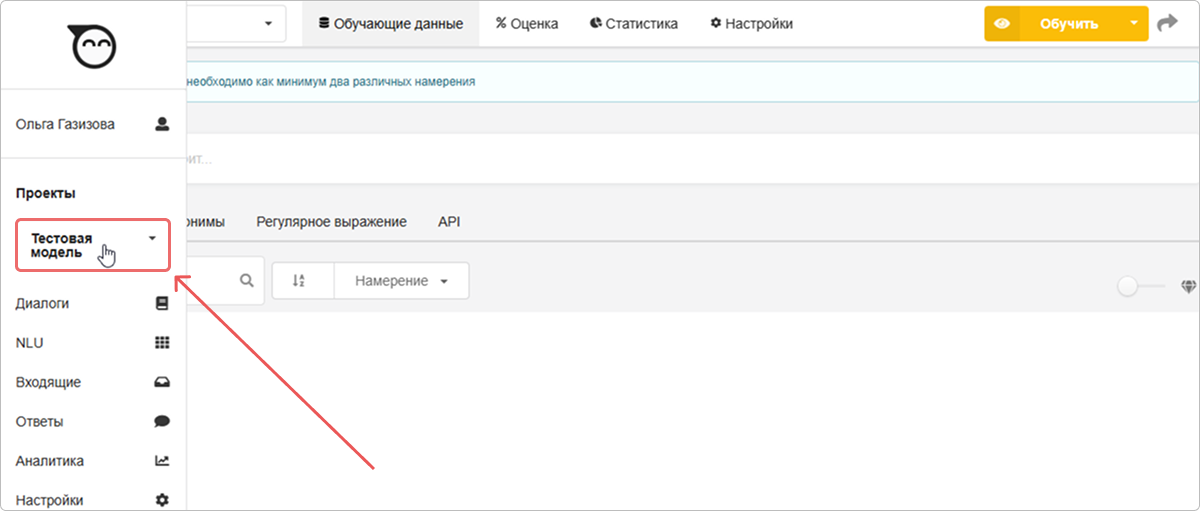Click the sidebar Настройки gear icon
The width and height of the screenshot is (1200, 511).
[162, 500]
